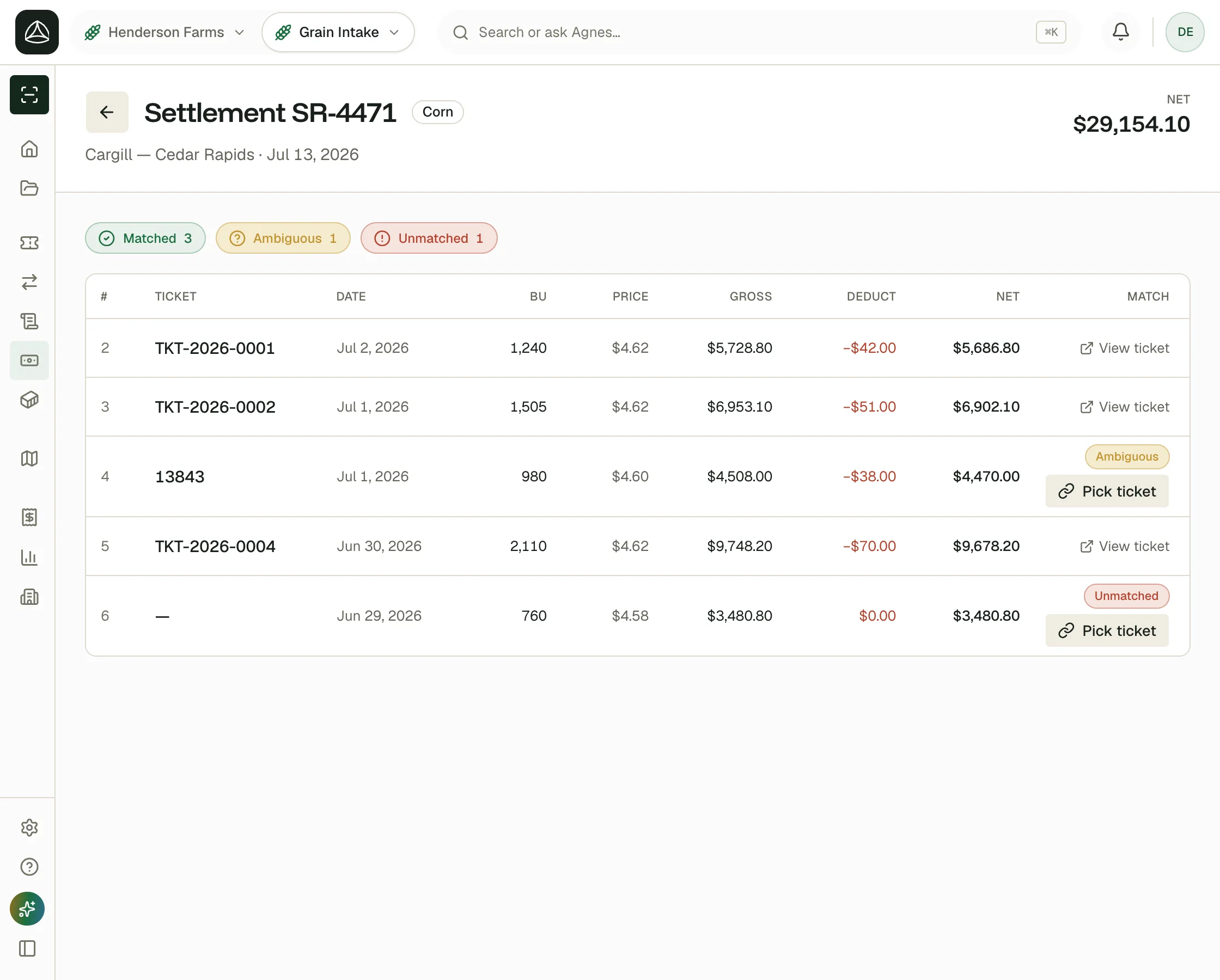Click the DEDUCT column header
This screenshot has width=1220, height=980.
(871, 297)
